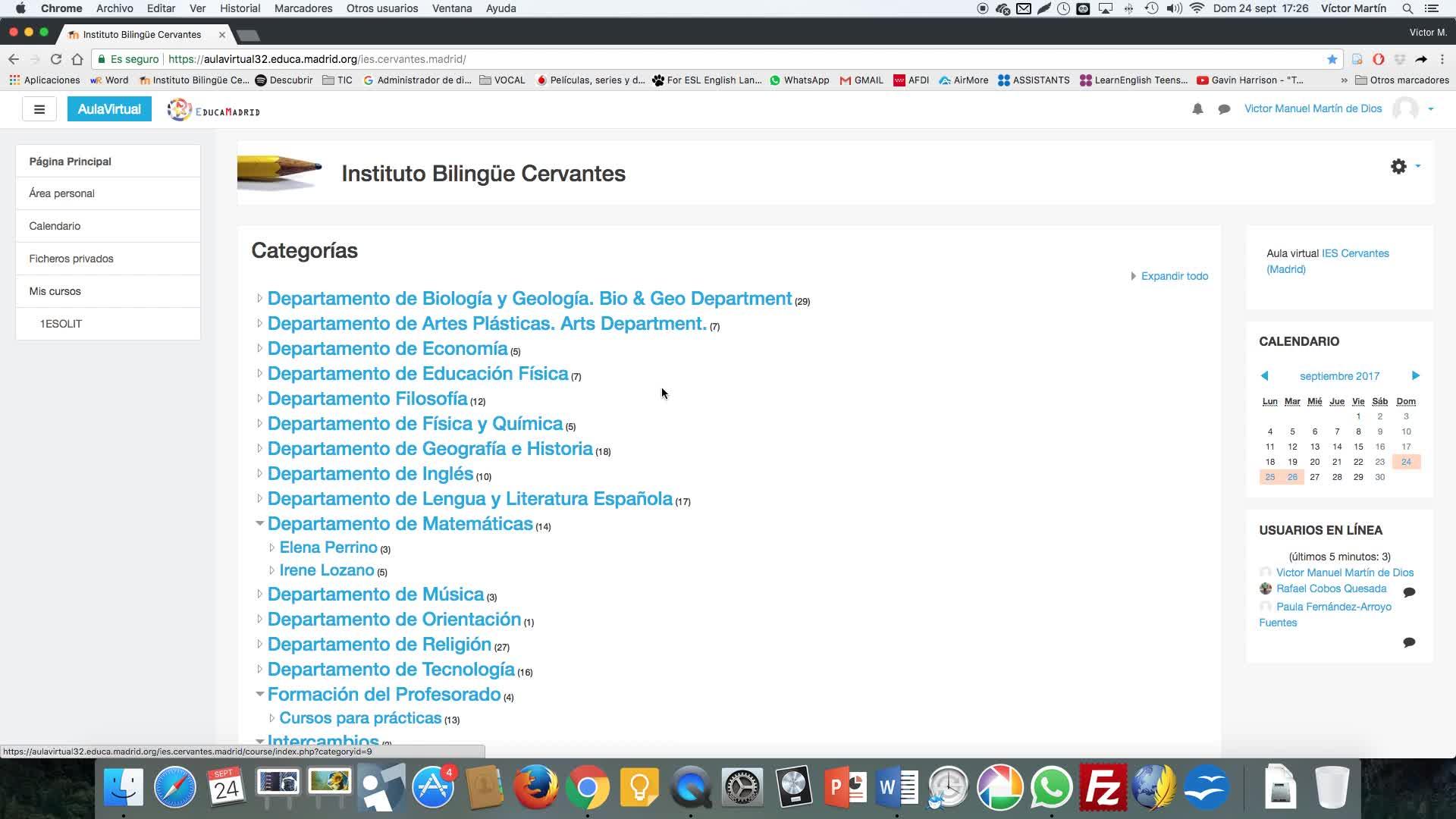Open the page settings gear menu
Screen dimensions: 1456x819
click(x=1398, y=167)
